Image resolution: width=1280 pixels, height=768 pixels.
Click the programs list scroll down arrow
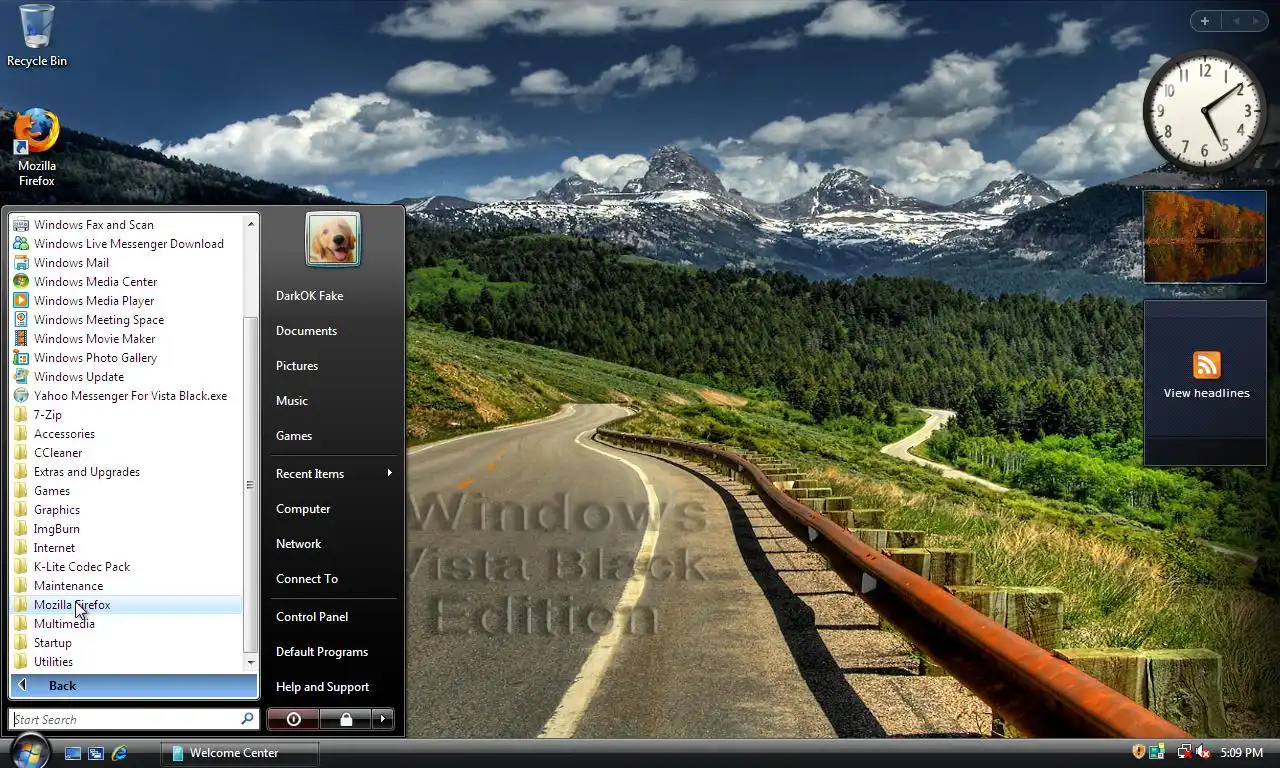250,662
